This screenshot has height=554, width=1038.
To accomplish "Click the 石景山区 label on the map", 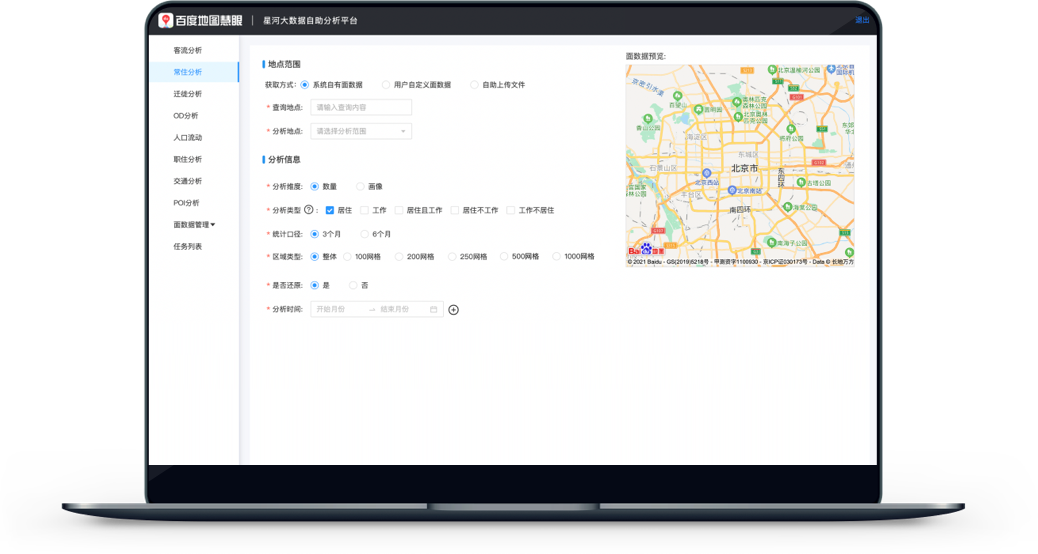I will (x=663, y=168).
